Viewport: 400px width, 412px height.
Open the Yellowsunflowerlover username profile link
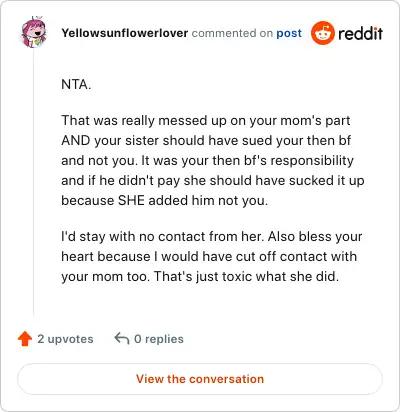[125, 33]
